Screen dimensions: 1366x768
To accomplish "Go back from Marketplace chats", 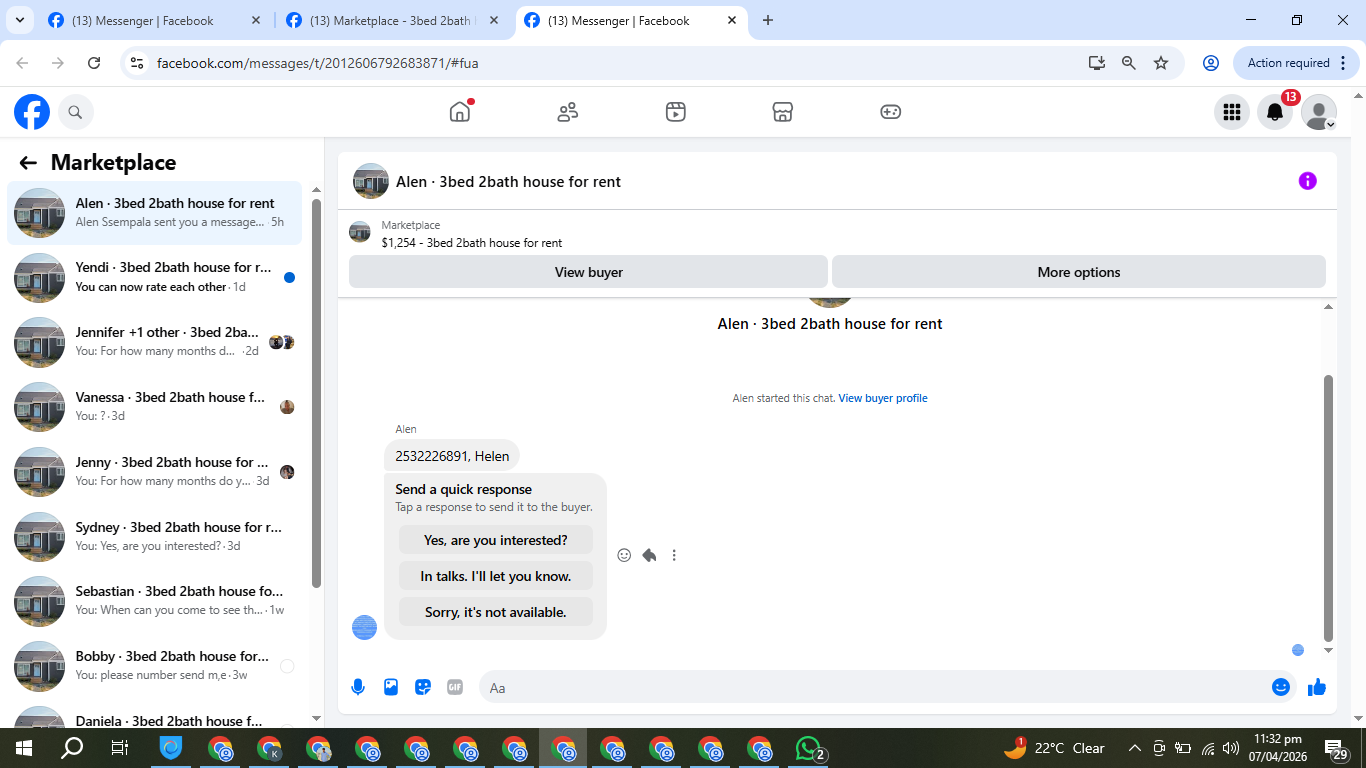I will [x=28, y=163].
